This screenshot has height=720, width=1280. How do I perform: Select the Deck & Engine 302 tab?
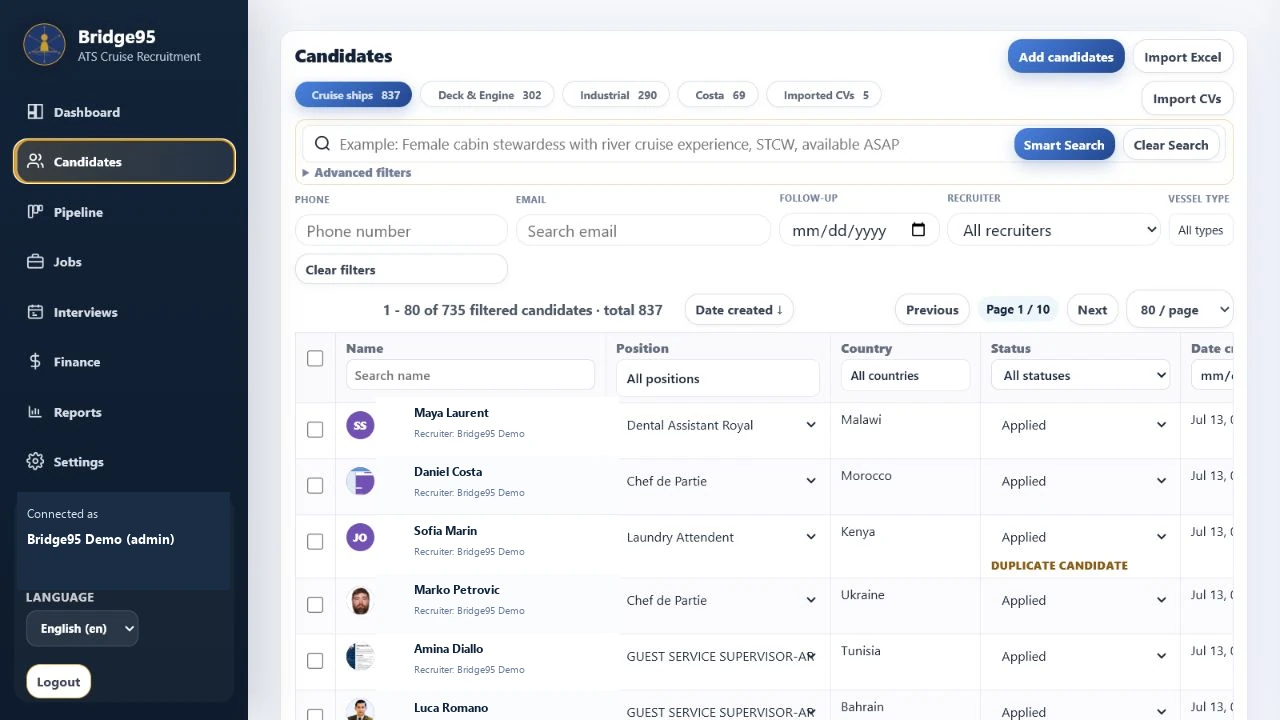click(x=489, y=95)
